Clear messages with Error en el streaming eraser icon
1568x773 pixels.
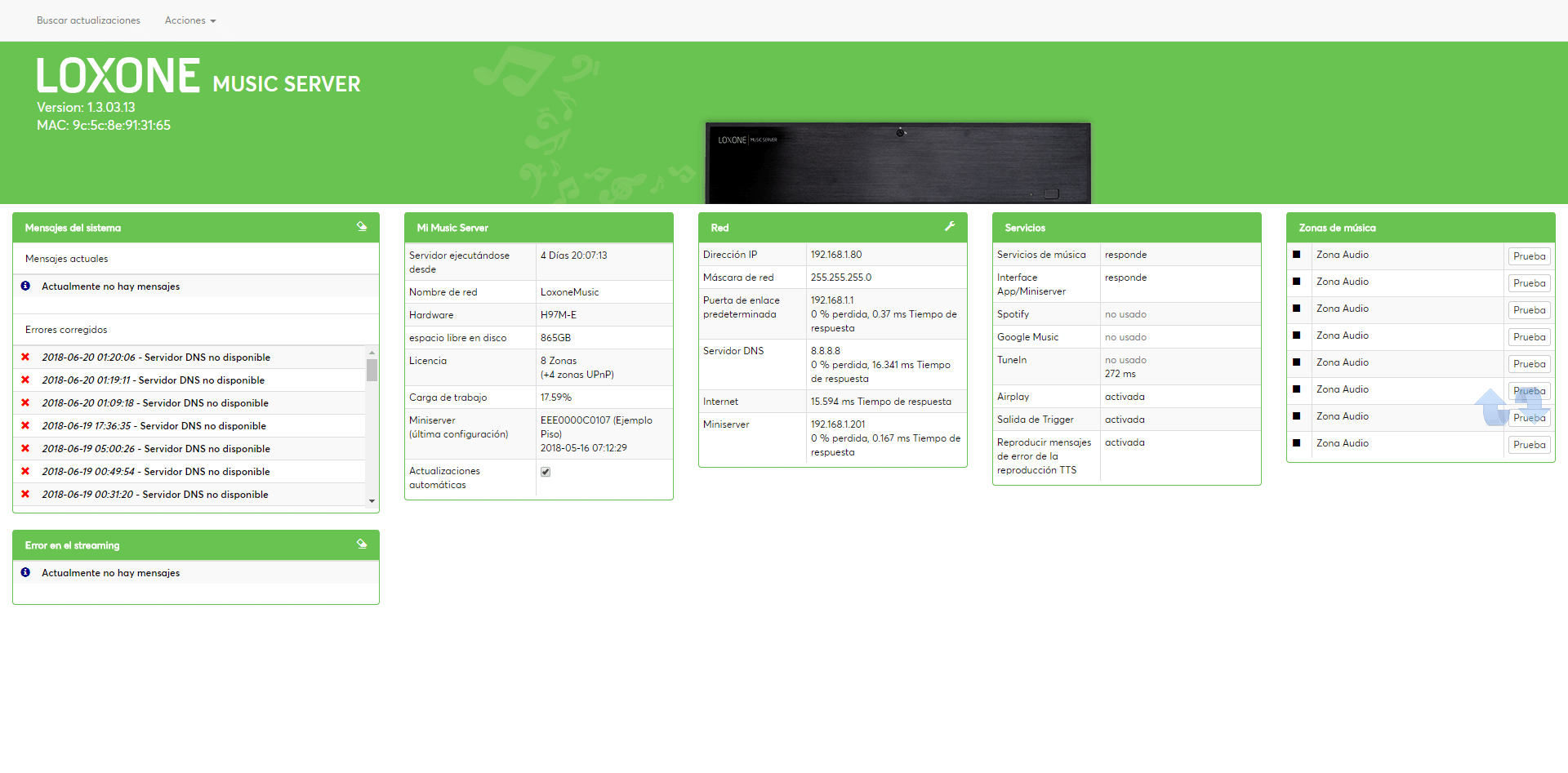pyautogui.click(x=362, y=544)
